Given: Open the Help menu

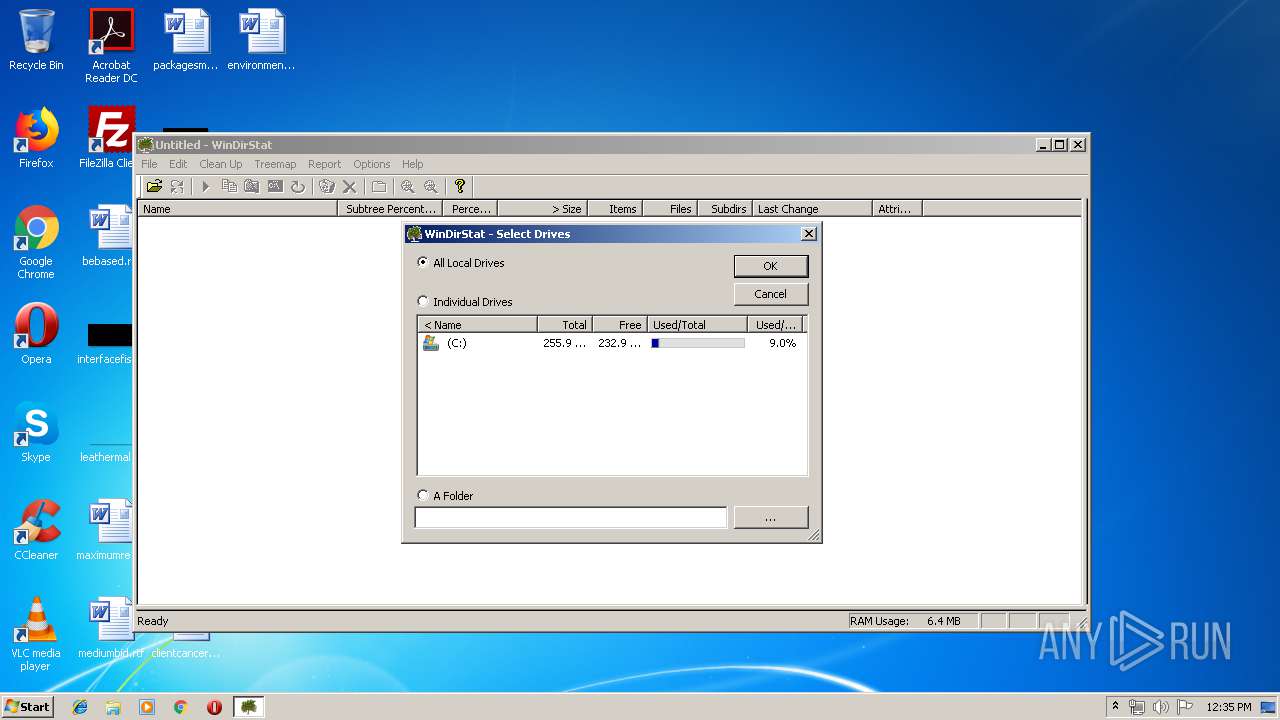Looking at the screenshot, I should pos(413,164).
